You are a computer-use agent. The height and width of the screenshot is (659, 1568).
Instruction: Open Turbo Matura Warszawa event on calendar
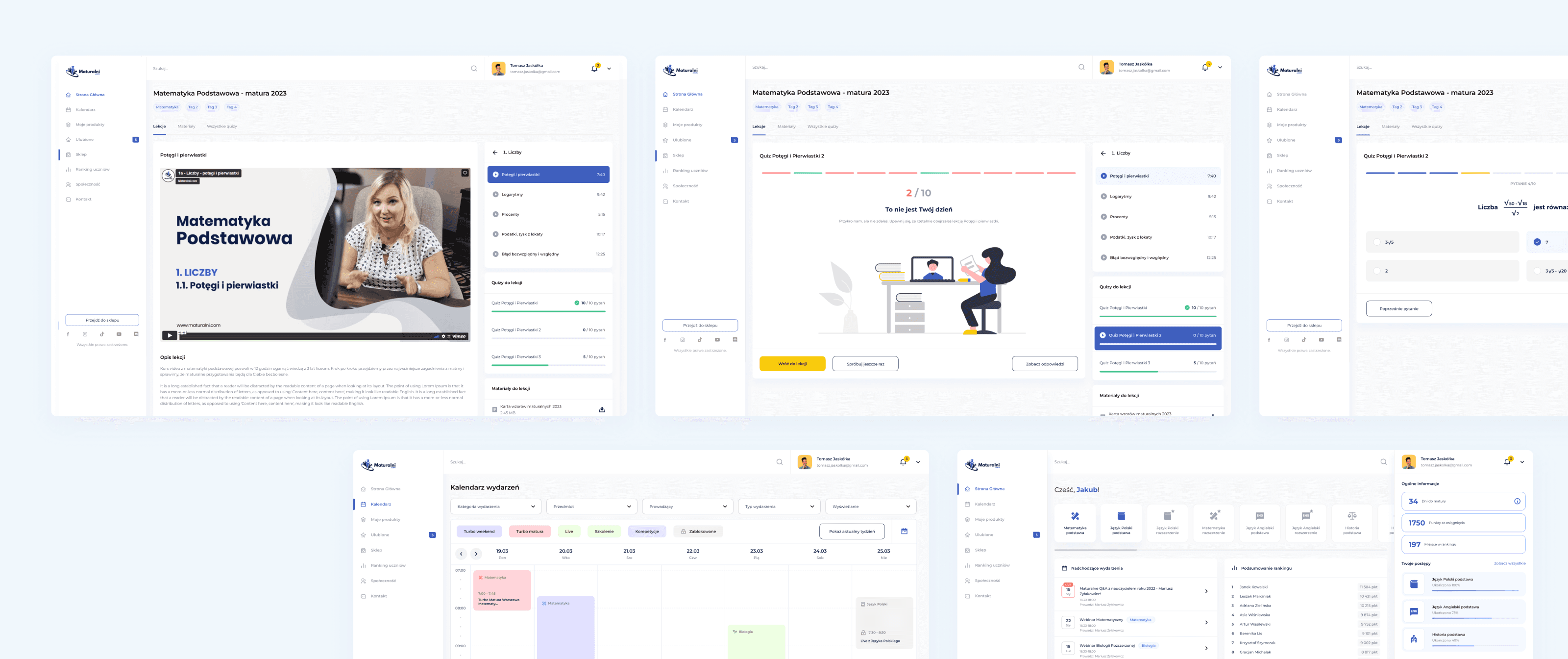coord(502,591)
